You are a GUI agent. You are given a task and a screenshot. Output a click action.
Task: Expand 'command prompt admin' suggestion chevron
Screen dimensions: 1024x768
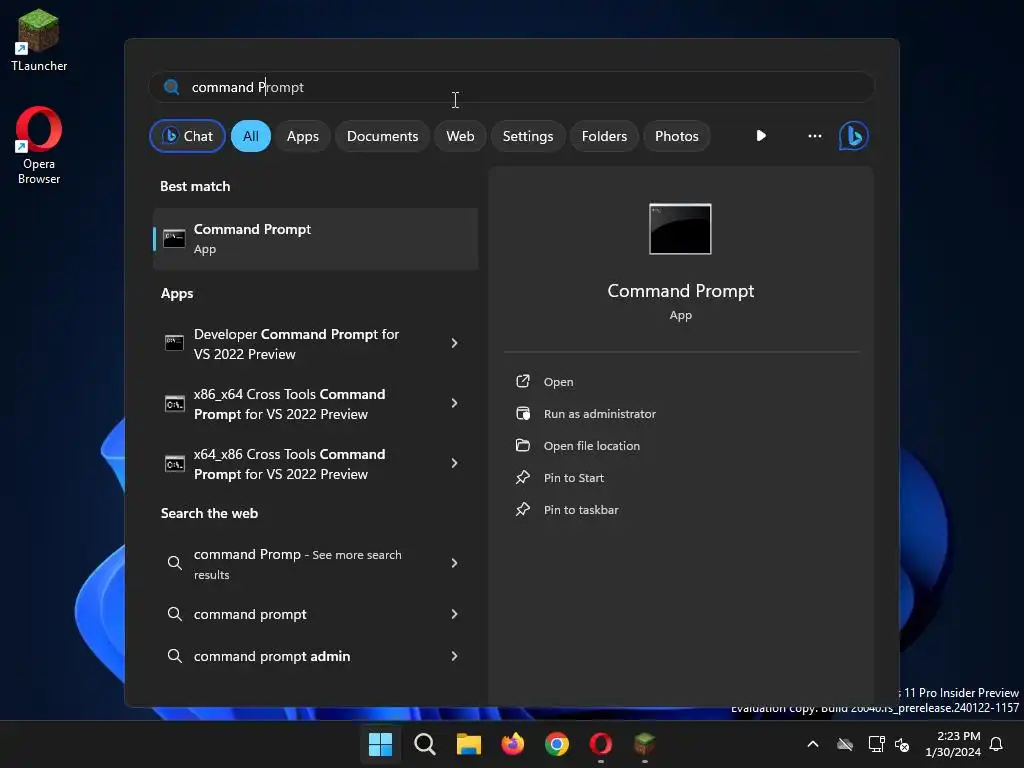pyautogui.click(x=455, y=656)
